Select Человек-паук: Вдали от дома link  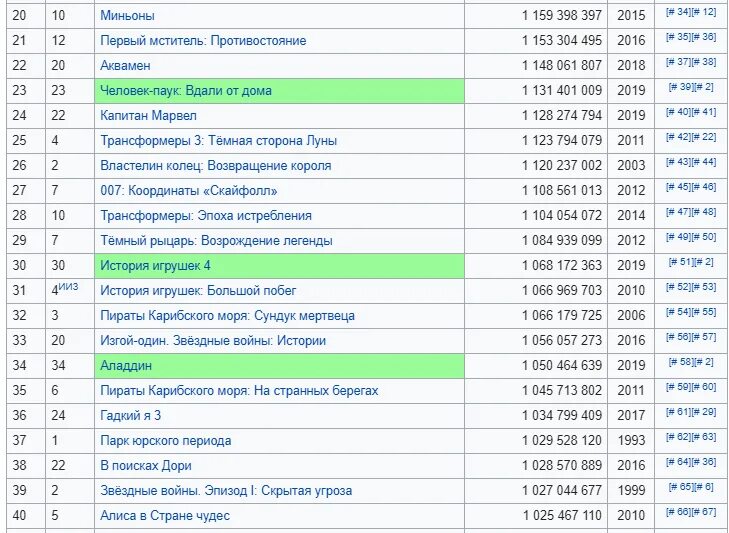point(185,91)
